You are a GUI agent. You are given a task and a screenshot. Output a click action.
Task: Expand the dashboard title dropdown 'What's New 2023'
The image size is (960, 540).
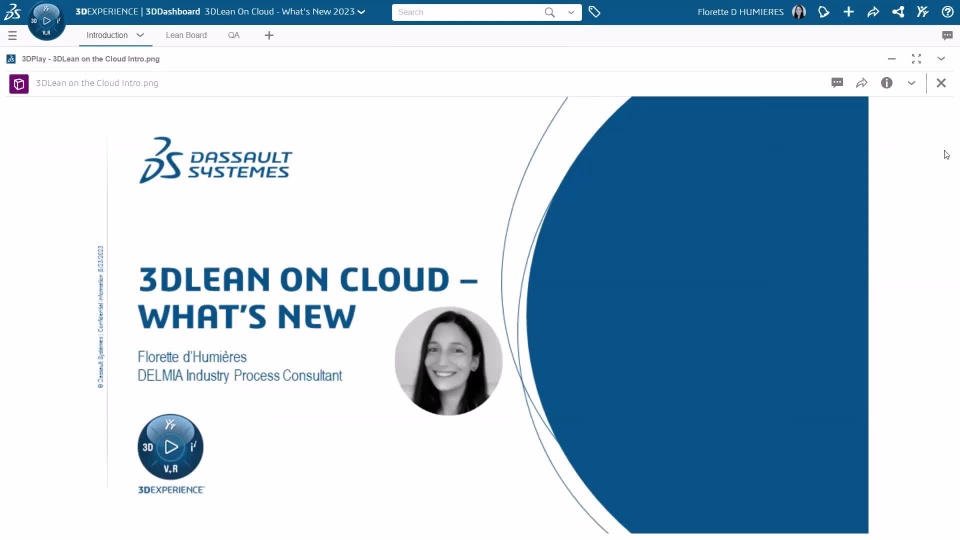coord(361,12)
